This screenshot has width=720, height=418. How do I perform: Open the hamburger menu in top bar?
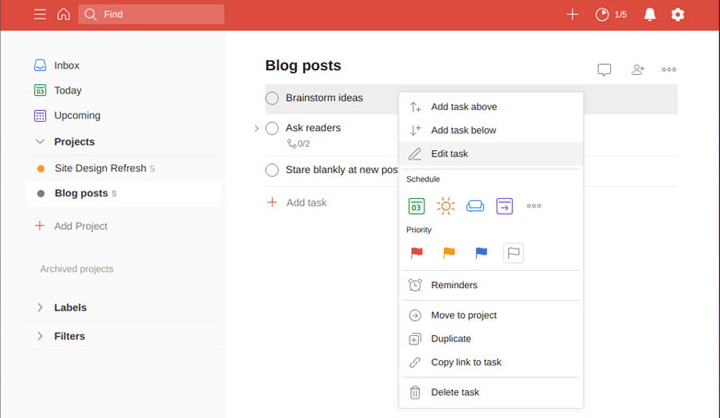(40, 14)
